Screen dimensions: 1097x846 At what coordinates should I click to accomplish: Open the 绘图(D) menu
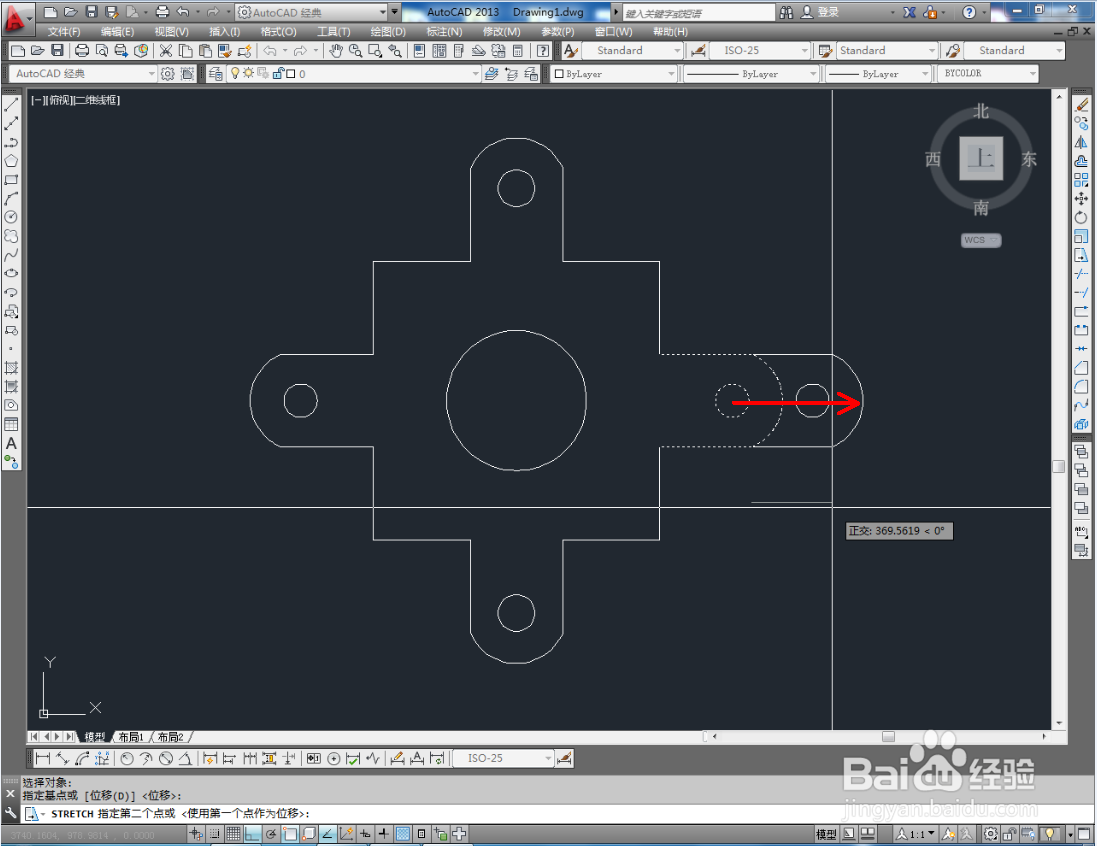point(388,31)
